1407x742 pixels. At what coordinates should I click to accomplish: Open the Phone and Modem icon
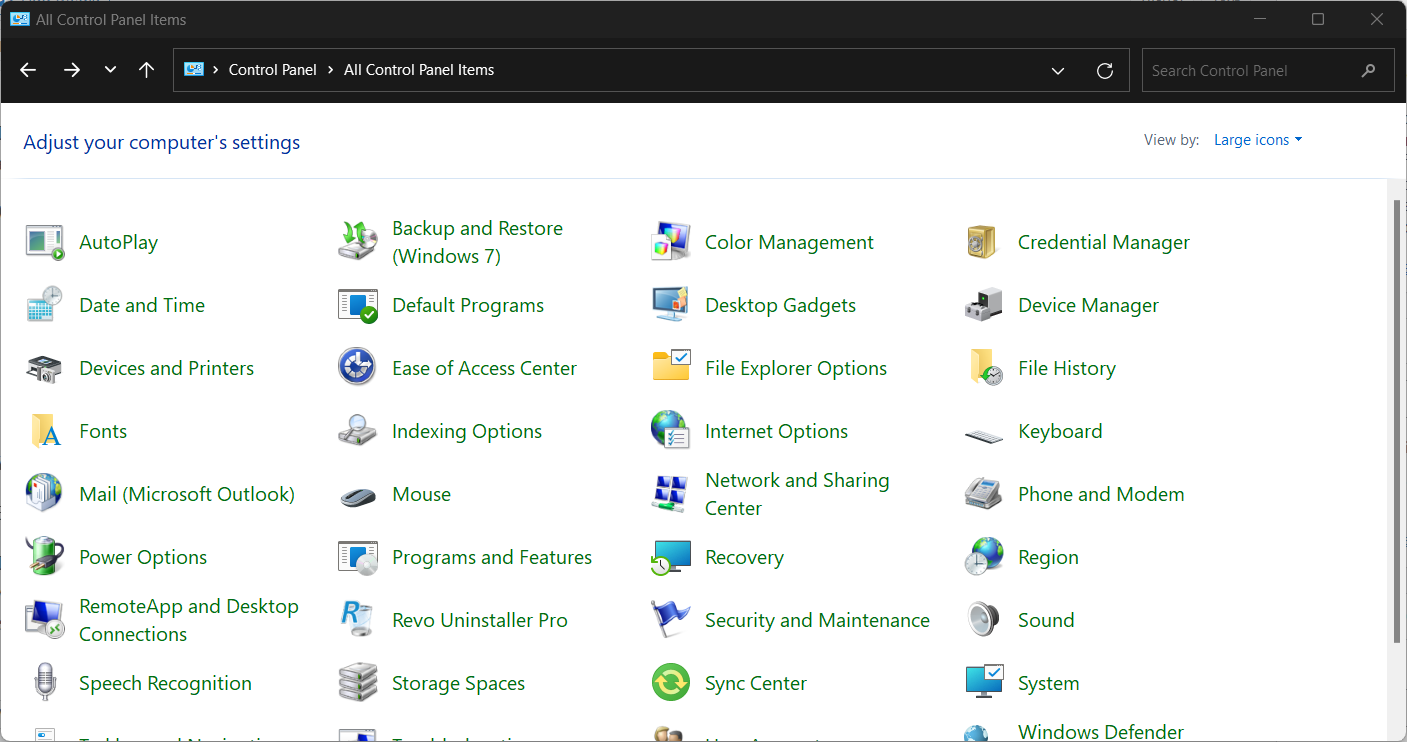[x=984, y=494]
